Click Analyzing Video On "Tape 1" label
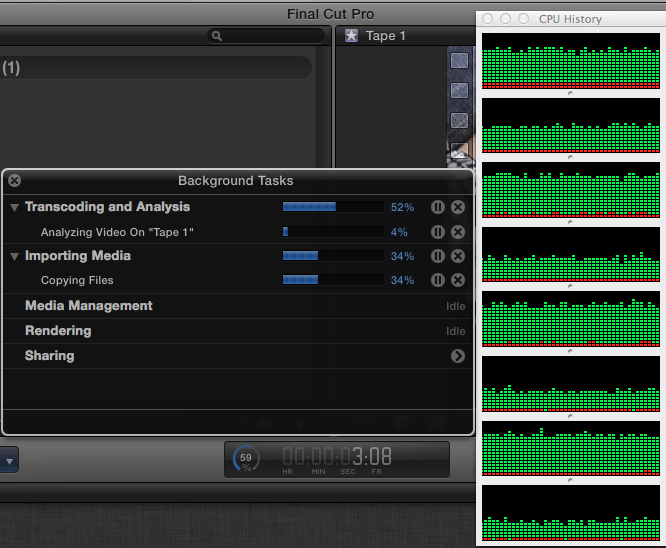The width and height of the screenshot is (666, 548). tap(117, 232)
